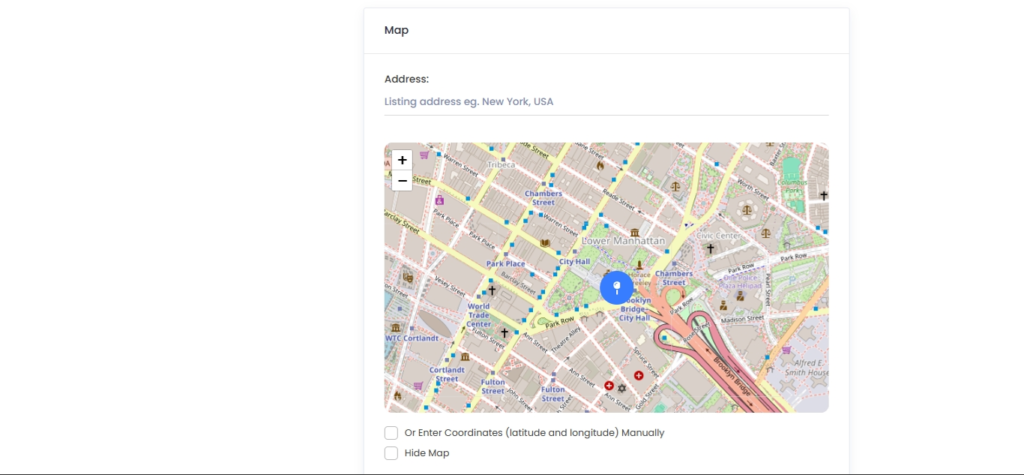The image size is (1024, 475).
Task: Enable entering coordinates manually checkbox
Action: click(391, 433)
